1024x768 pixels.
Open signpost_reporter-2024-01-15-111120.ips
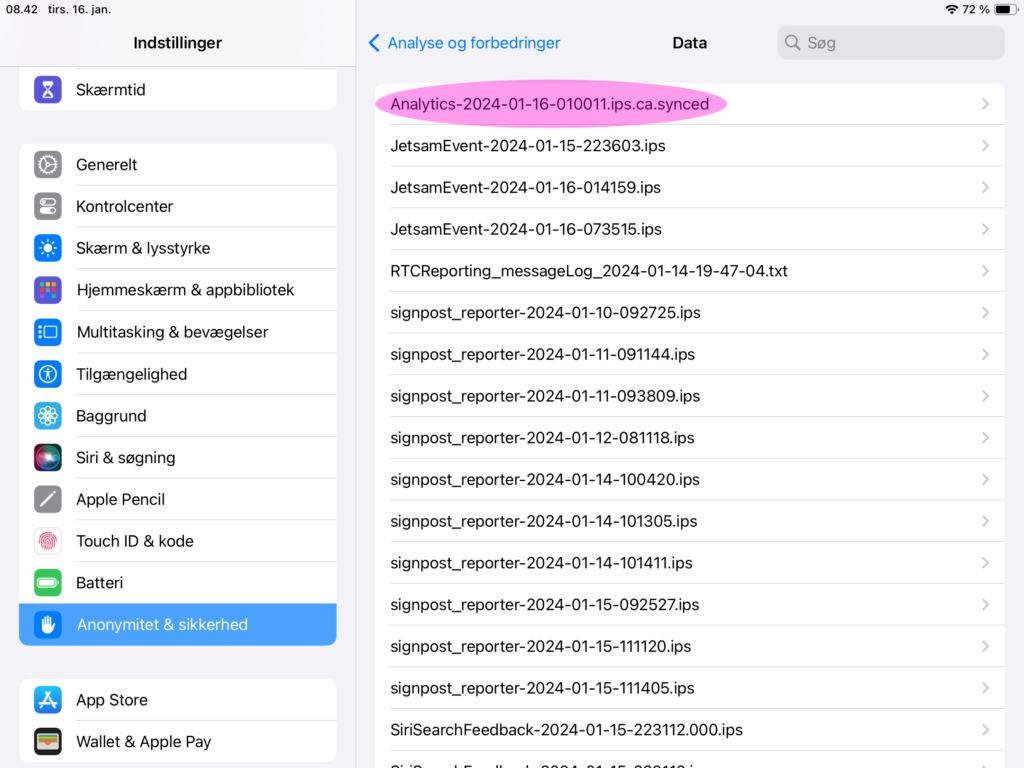(x=690, y=647)
